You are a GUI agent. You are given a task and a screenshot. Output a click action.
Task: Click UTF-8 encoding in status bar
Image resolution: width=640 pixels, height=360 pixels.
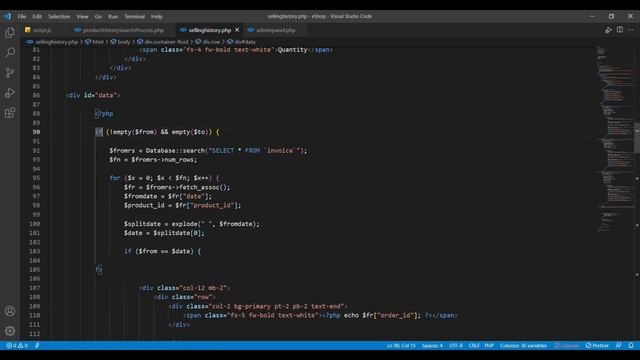pos(456,345)
